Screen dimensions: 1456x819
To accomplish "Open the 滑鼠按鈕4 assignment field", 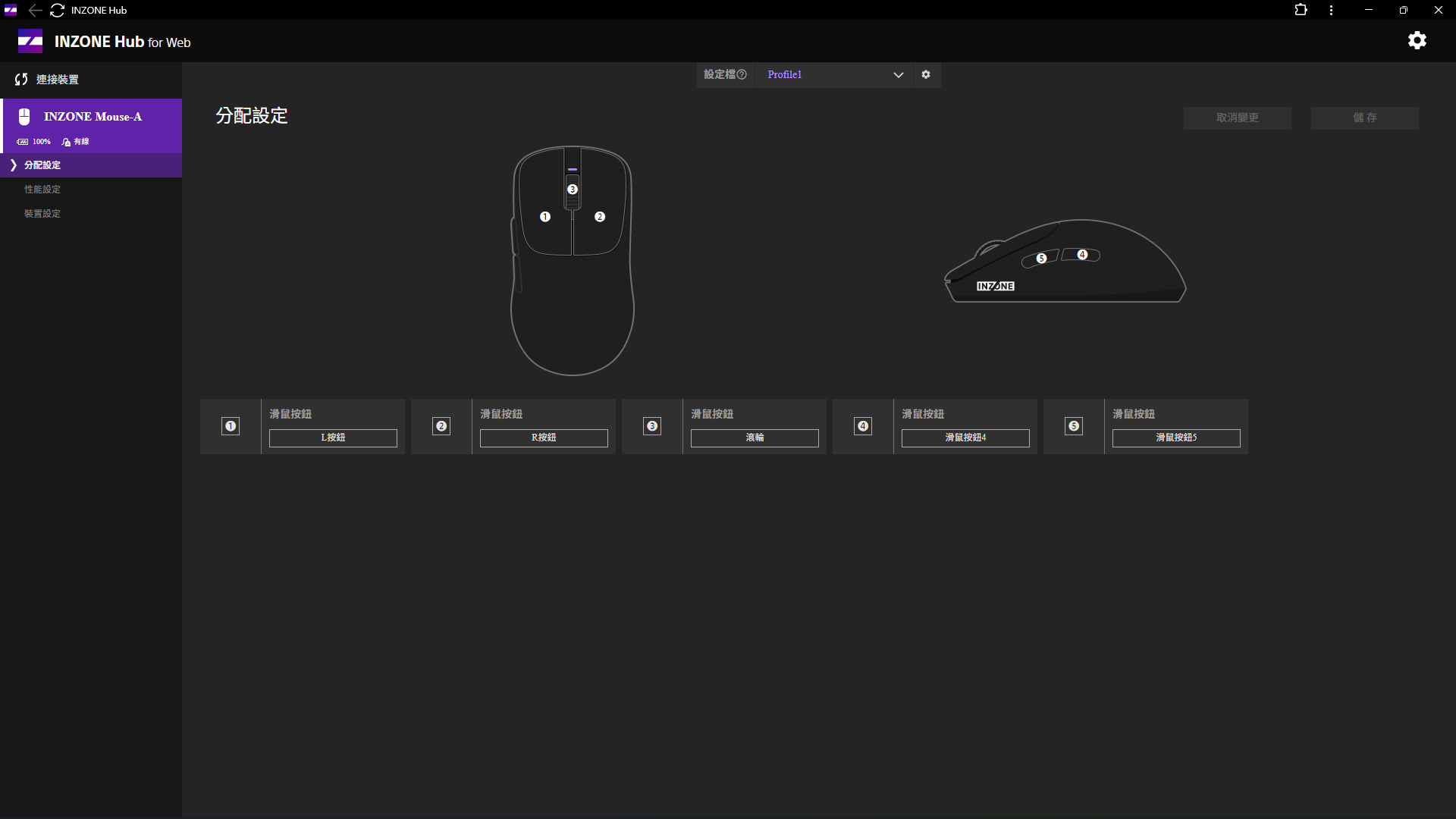I will [965, 438].
